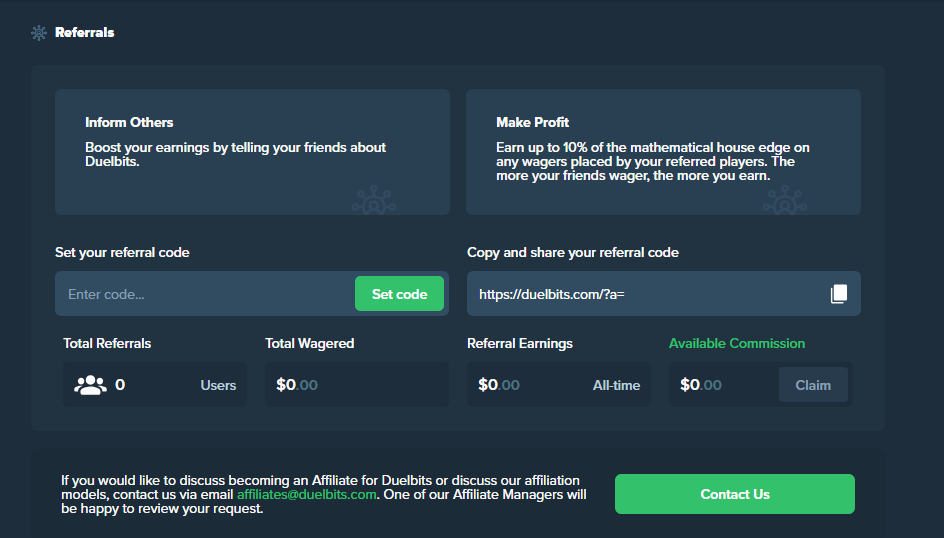
Task: Click the Referrals page title
Action: coord(85,33)
